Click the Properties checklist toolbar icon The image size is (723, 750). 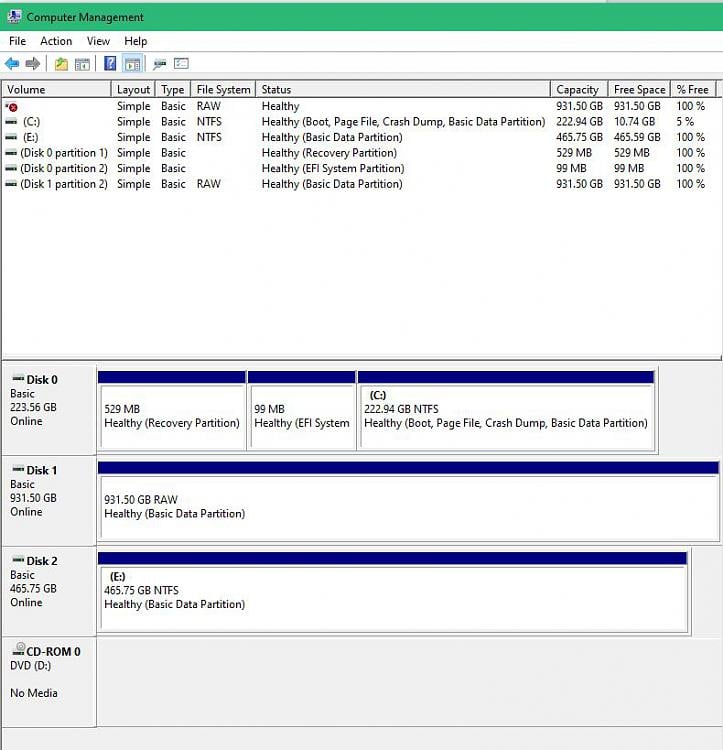[181, 64]
